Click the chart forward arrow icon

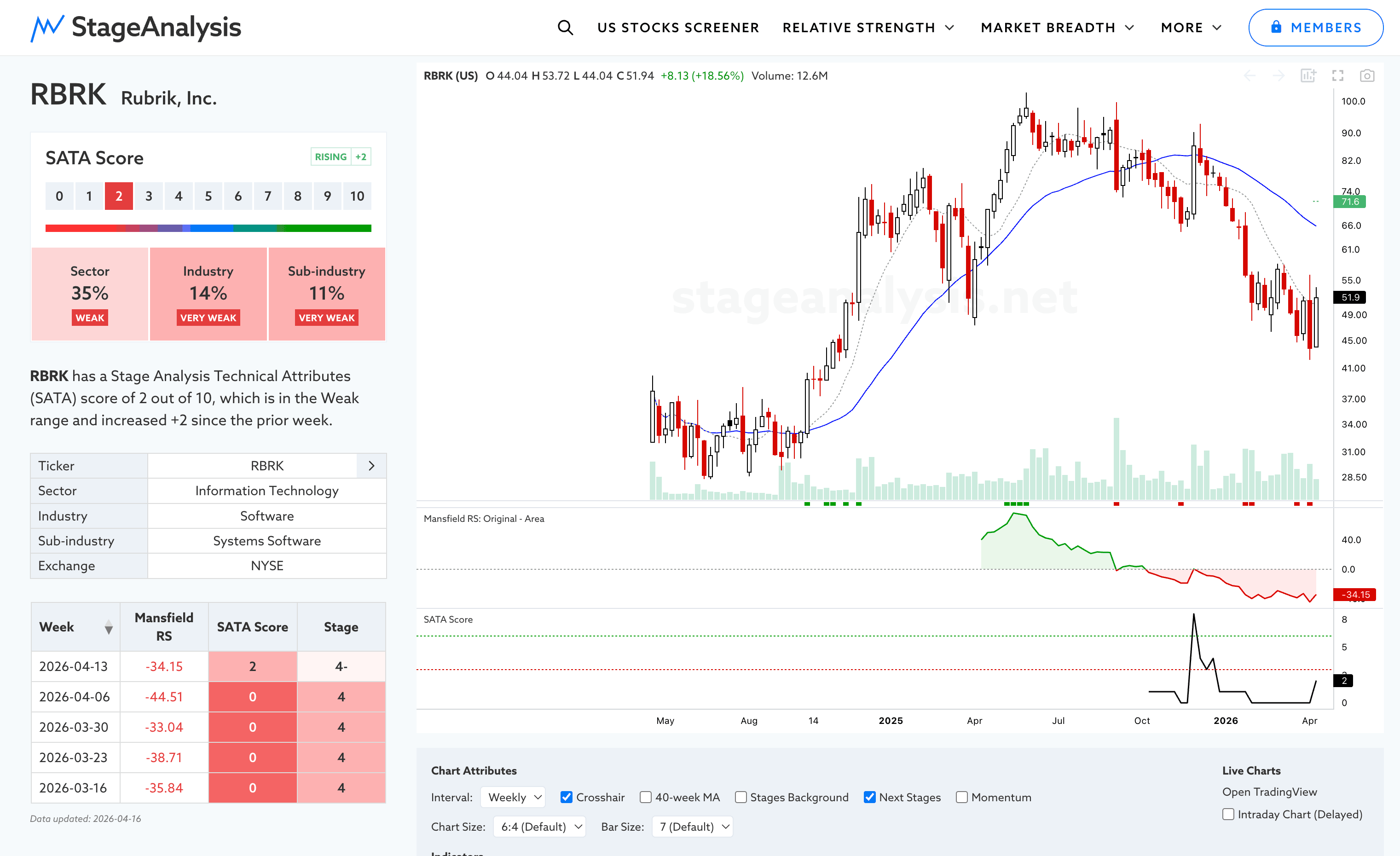coord(1279,75)
